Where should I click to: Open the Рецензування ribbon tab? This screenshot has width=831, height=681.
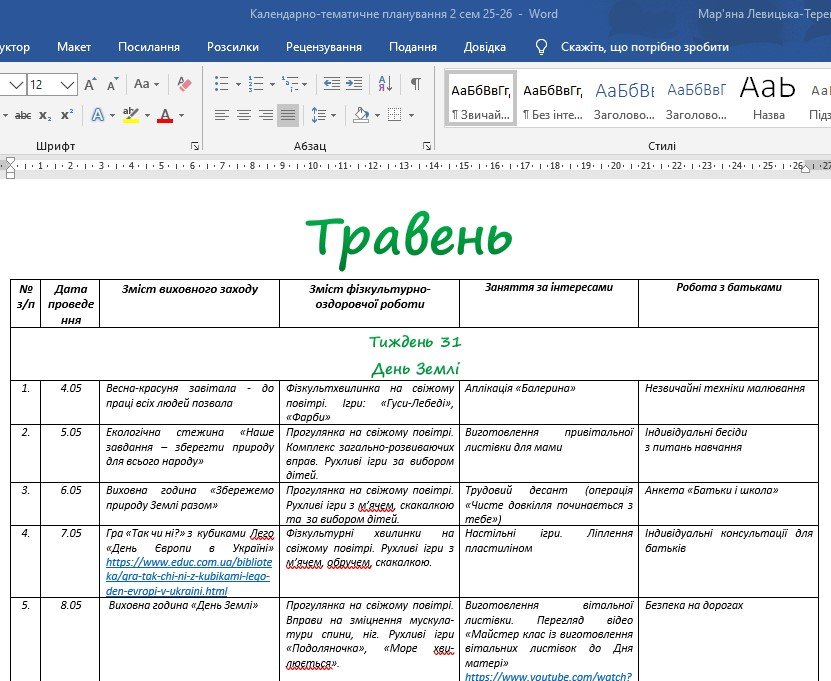(323, 47)
